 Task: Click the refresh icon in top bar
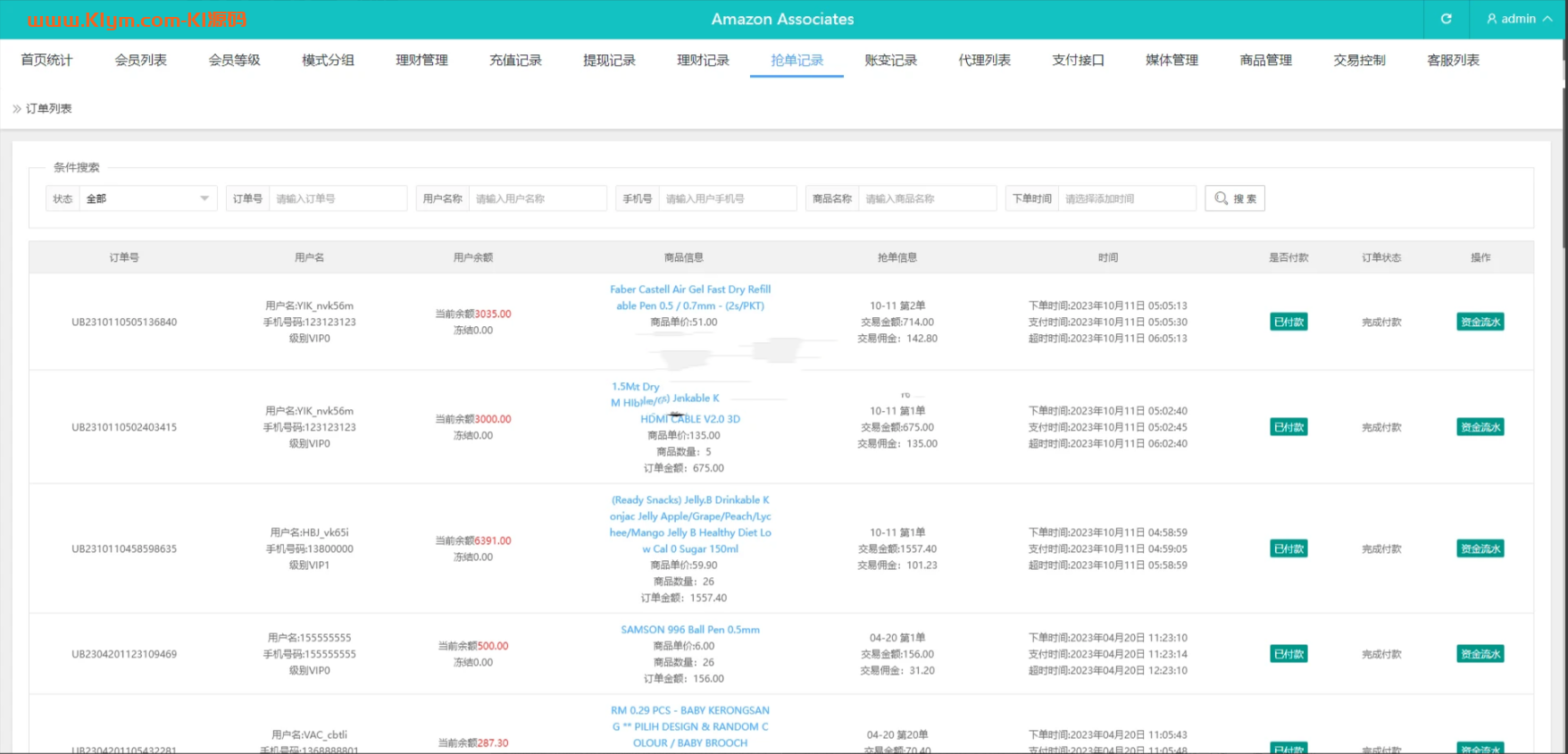click(1446, 19)
